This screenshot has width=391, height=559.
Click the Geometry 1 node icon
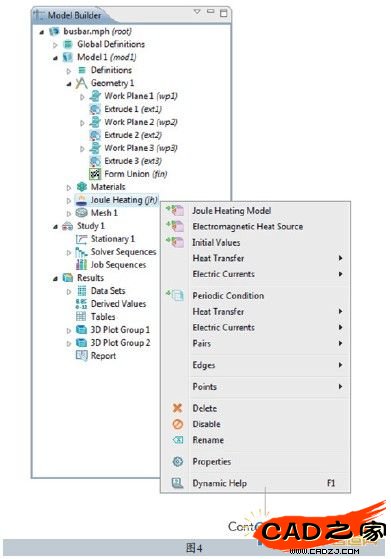point(81,83)
